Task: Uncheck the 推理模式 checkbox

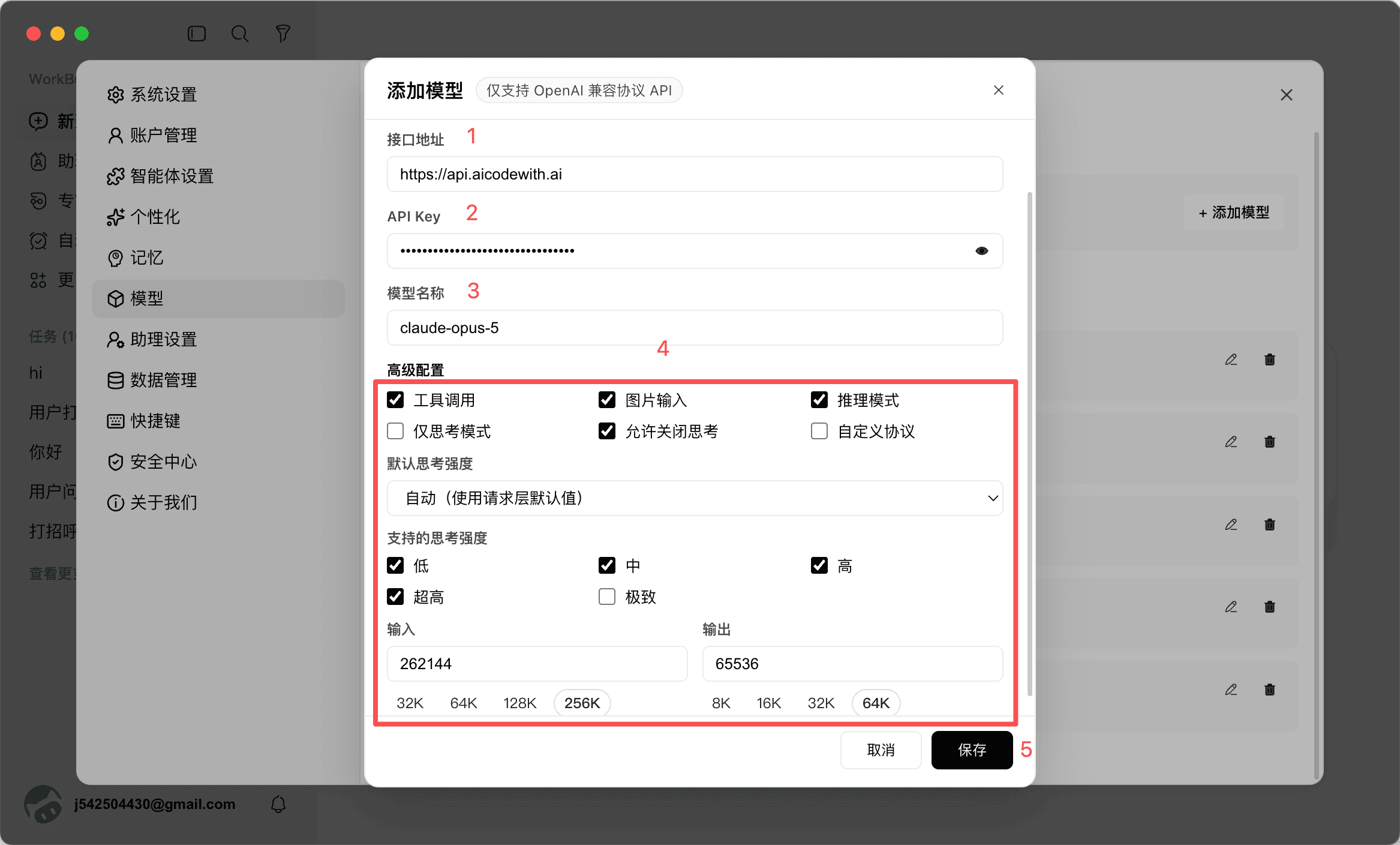Action: [819, 400]
